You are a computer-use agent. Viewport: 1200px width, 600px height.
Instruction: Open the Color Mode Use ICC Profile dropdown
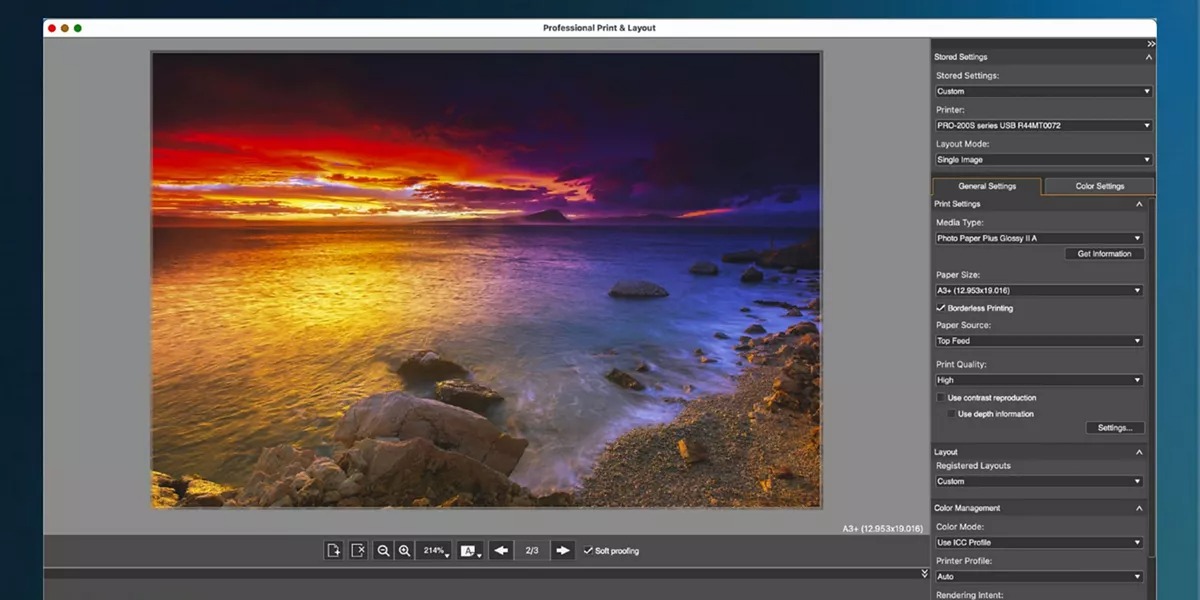coord(1039,542)
